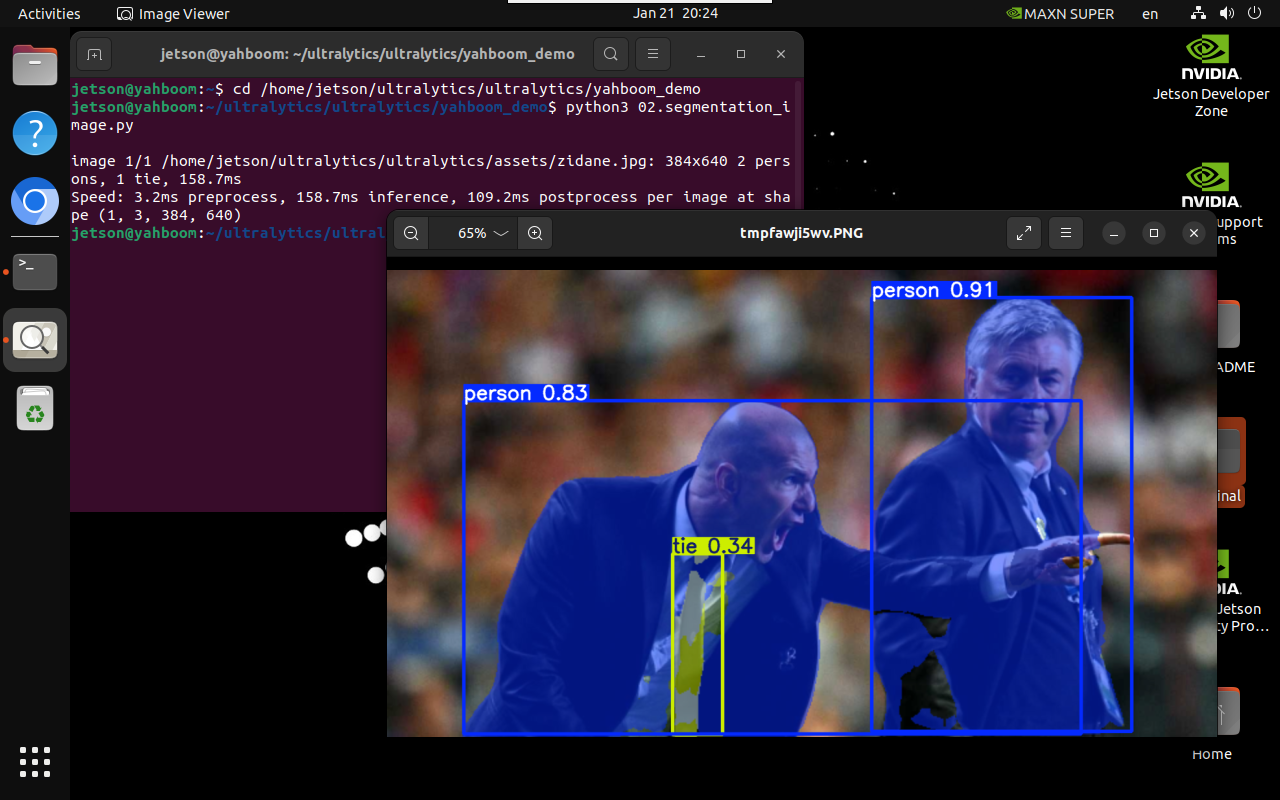Open the Image Viewer app menu in top bar
Screen dimensions: 1280x800
coord(173,14)
